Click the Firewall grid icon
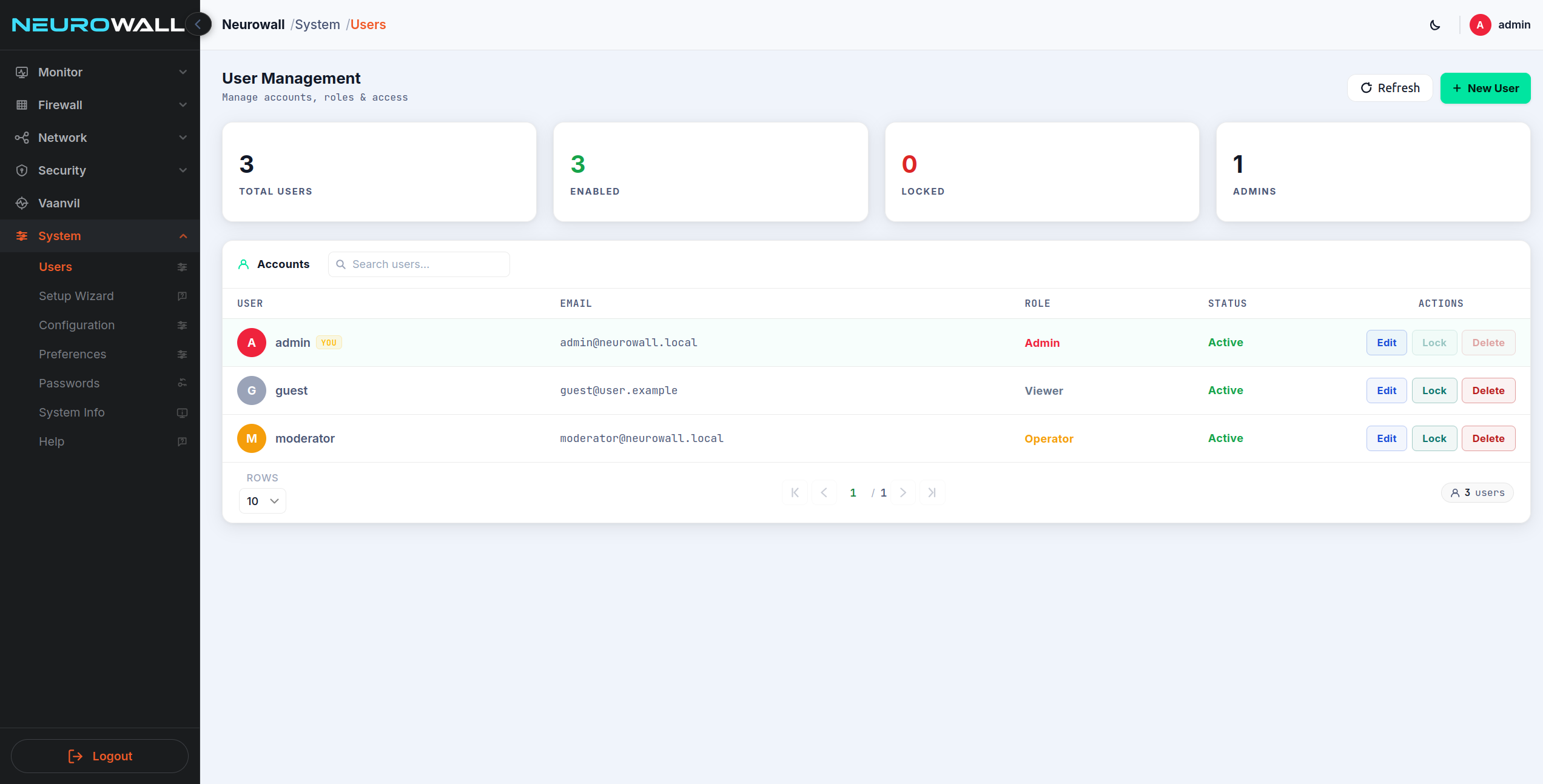This screenshot has height=784, width=1543. coord(22,105)
